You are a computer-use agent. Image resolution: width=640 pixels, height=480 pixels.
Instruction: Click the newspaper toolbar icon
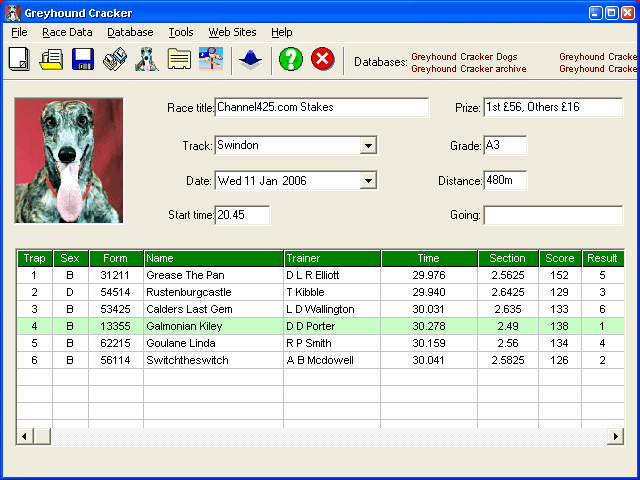tap(115, 59)
